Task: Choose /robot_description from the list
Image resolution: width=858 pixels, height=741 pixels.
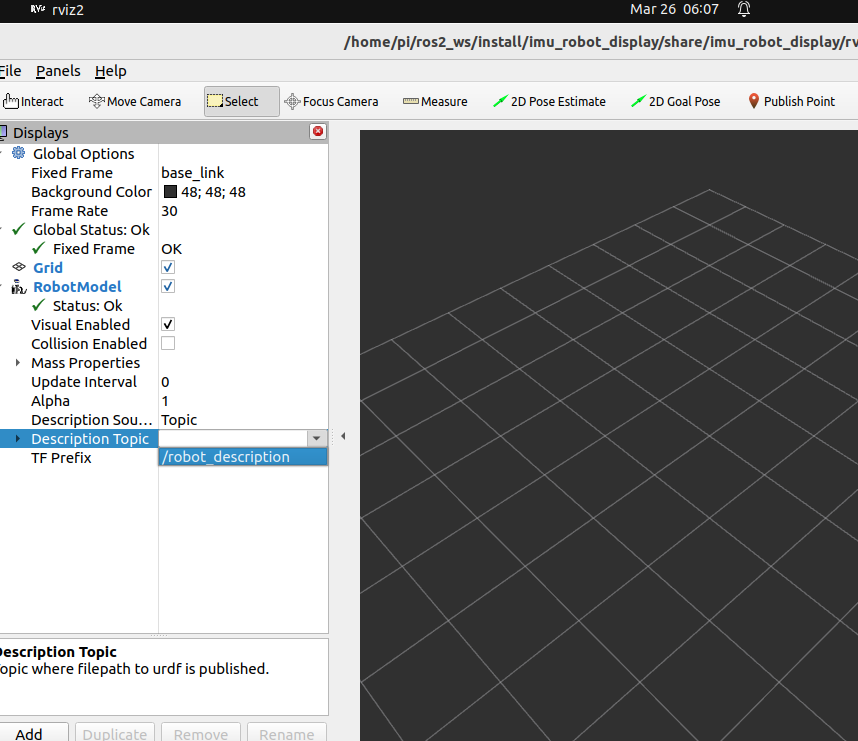Action: (243, 457)
